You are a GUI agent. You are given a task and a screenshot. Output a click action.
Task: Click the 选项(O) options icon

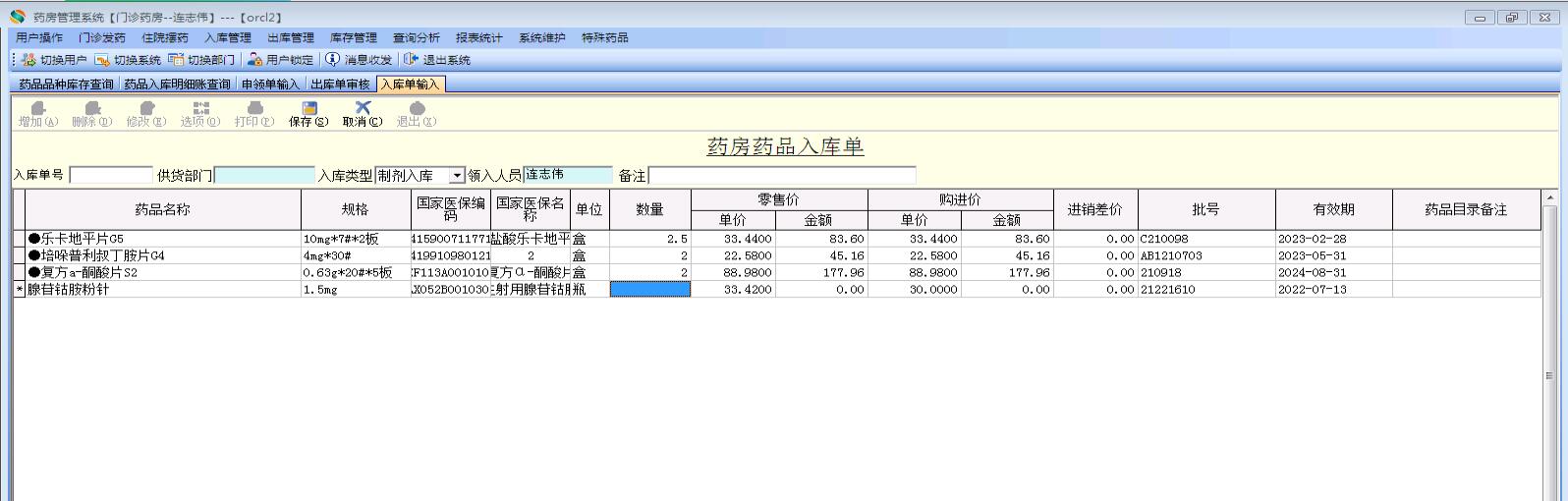coord(200,108)
